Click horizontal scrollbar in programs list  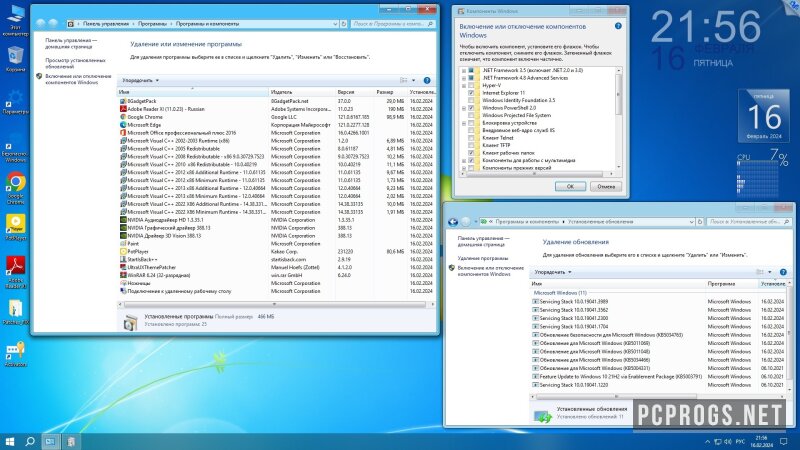click(x=274, y=305)
